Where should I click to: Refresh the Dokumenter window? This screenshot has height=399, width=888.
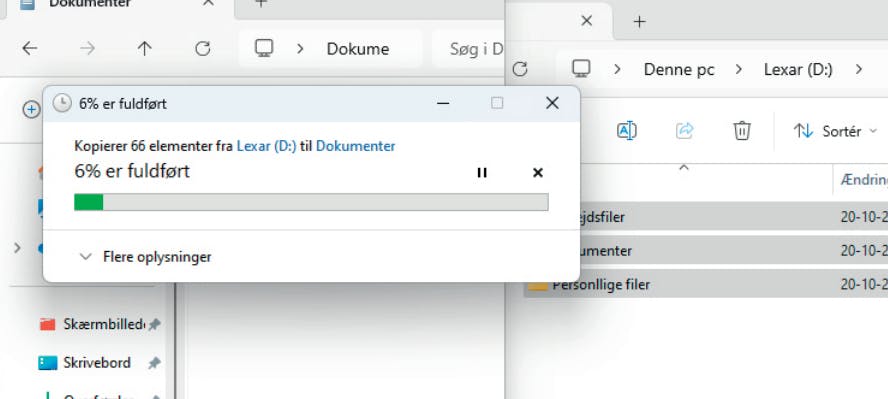pos(203,49)
